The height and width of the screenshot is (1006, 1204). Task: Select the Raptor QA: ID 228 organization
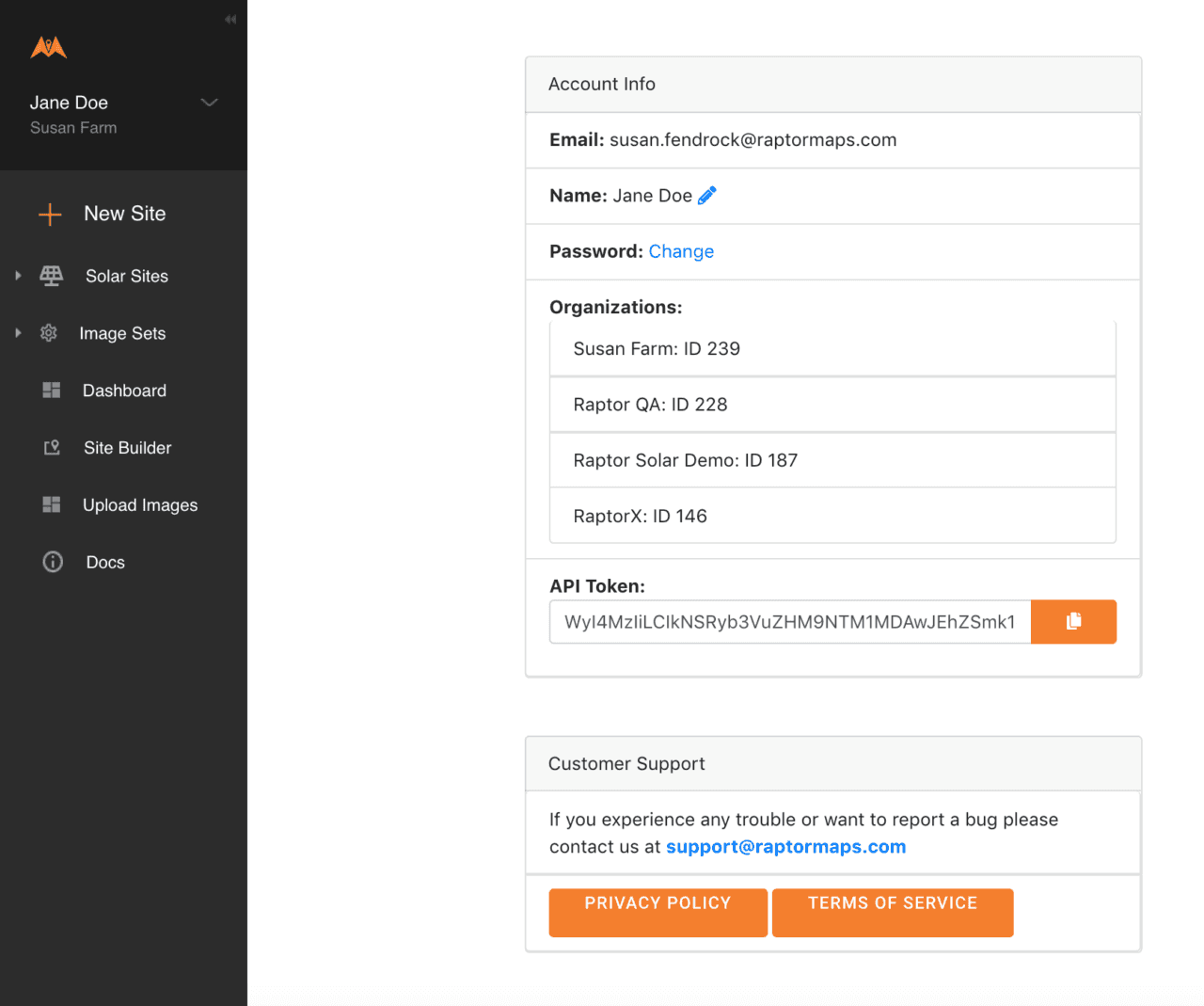click(x=832, y=405)
